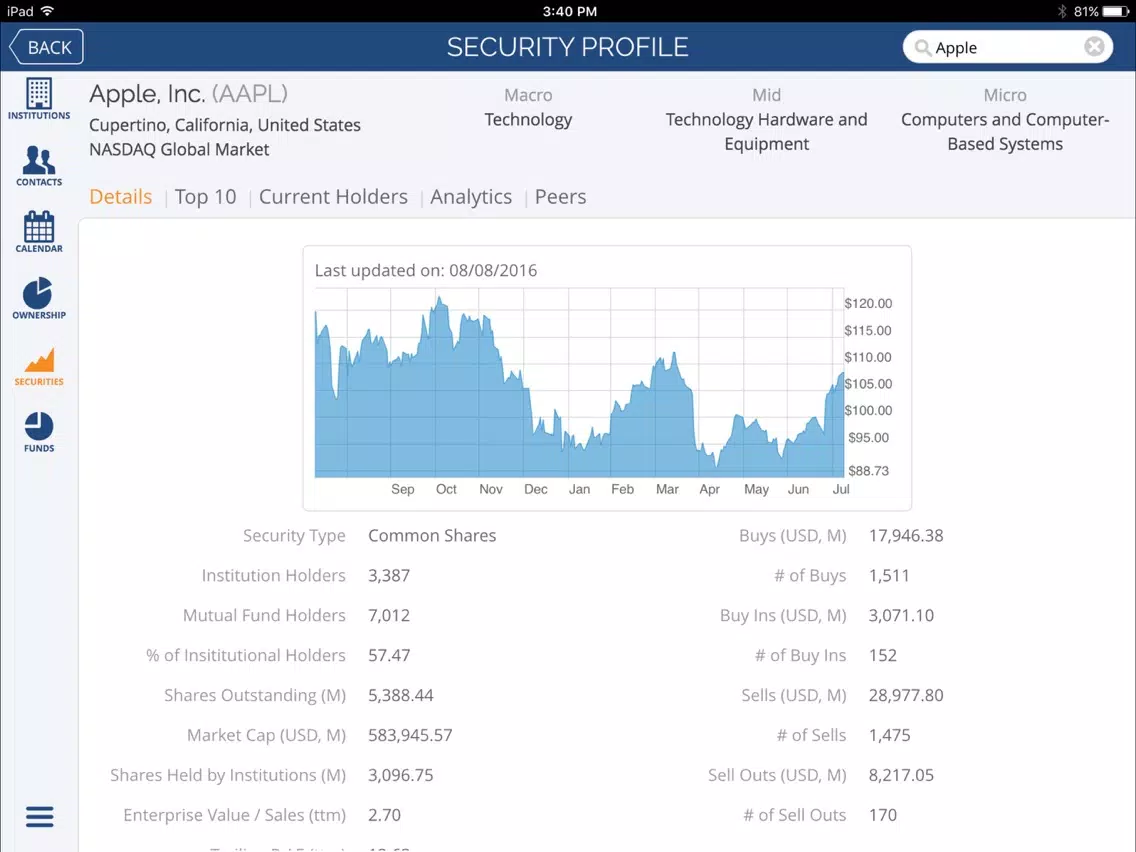This screenshot has width=1136, height=852.
Task: Tap the $120.00 axis label
Action: [868, 304]
